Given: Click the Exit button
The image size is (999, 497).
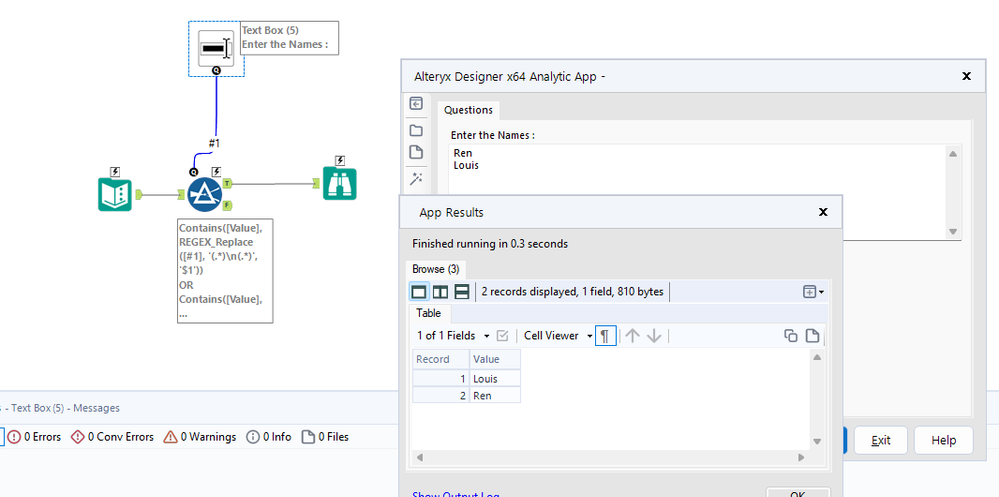Looking at the screenshot, I should pyautogui.click(x=880, y=440).
